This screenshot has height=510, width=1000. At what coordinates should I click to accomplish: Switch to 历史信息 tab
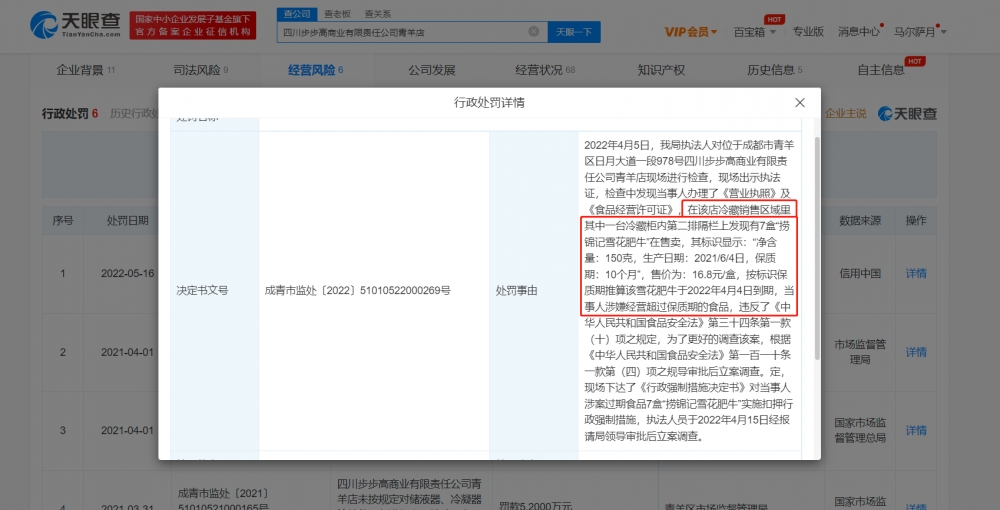click(x=775, y=70)
